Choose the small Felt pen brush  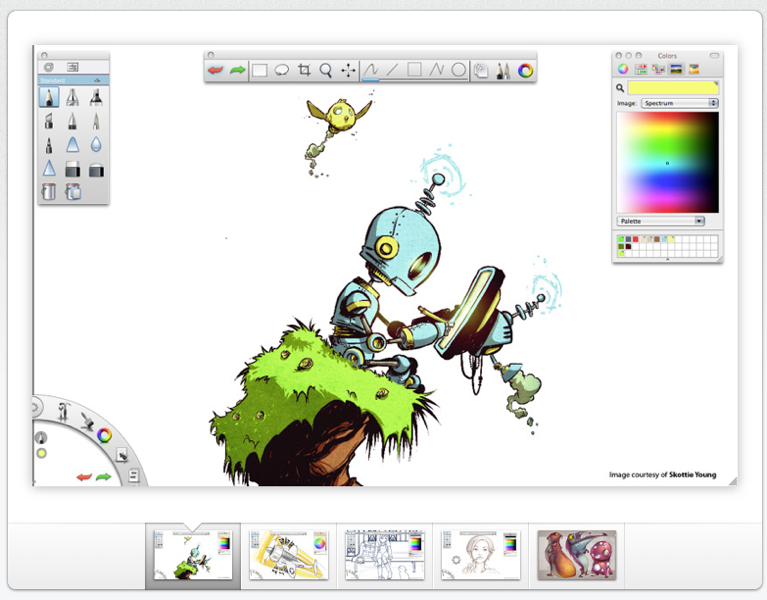[49, 145]
